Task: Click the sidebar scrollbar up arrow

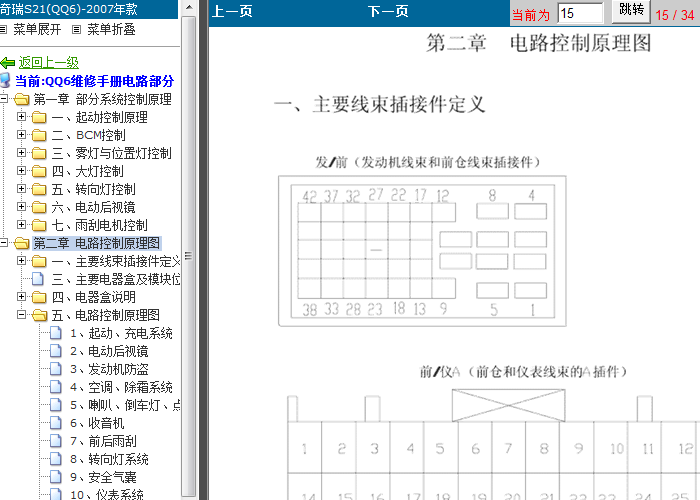Action: (189, 7)
